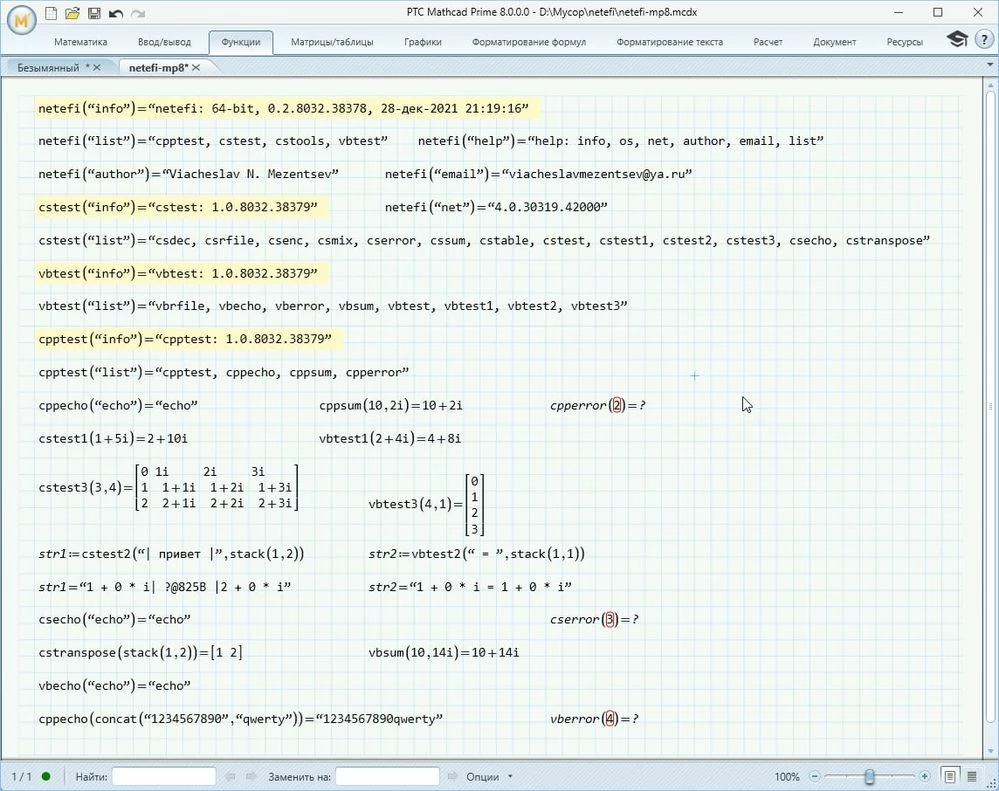Screen dimensions: 999x791
Task: Click the cppecho(concat(...)) expression
Action: (240, 718)
